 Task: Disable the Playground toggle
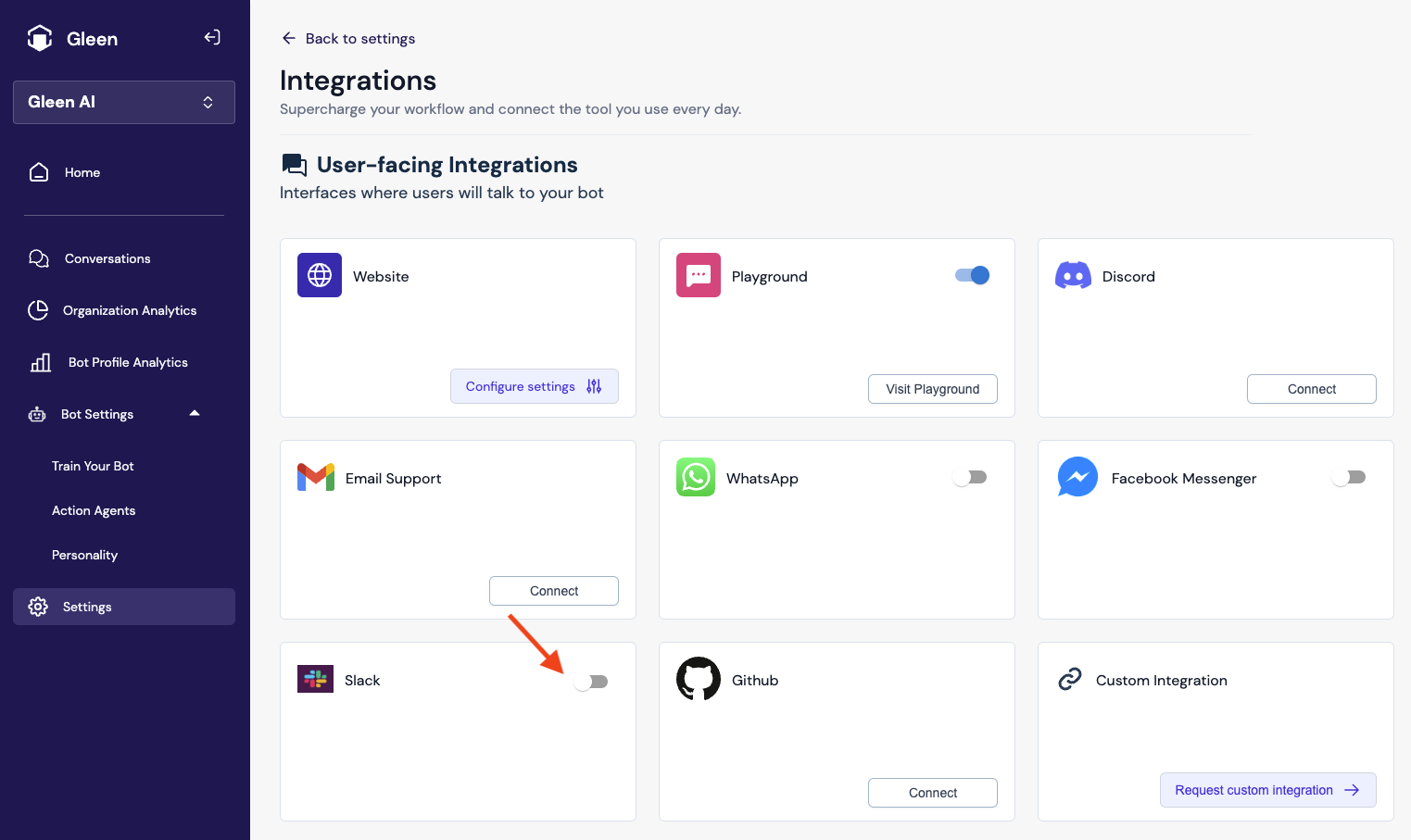pyautogui.click(x=972, y=275)
